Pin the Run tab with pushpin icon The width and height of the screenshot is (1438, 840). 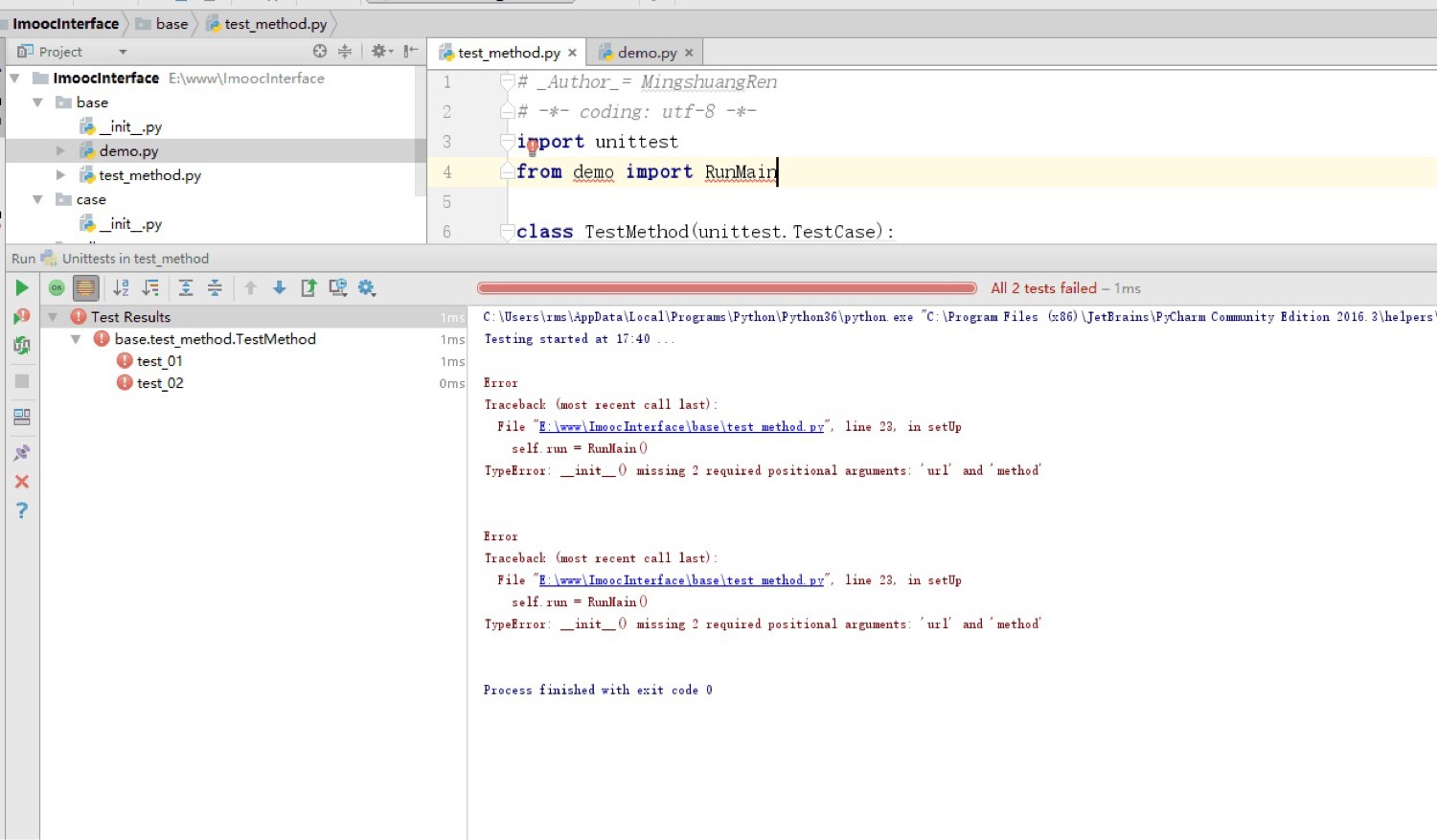pos(21,453)
